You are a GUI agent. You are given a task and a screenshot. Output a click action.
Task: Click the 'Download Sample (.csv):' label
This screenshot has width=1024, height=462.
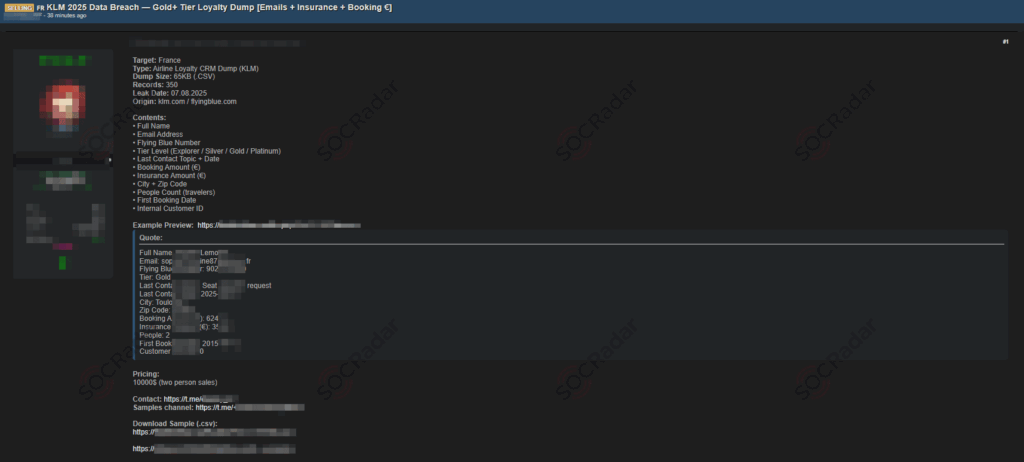click(x=175, y=423)
